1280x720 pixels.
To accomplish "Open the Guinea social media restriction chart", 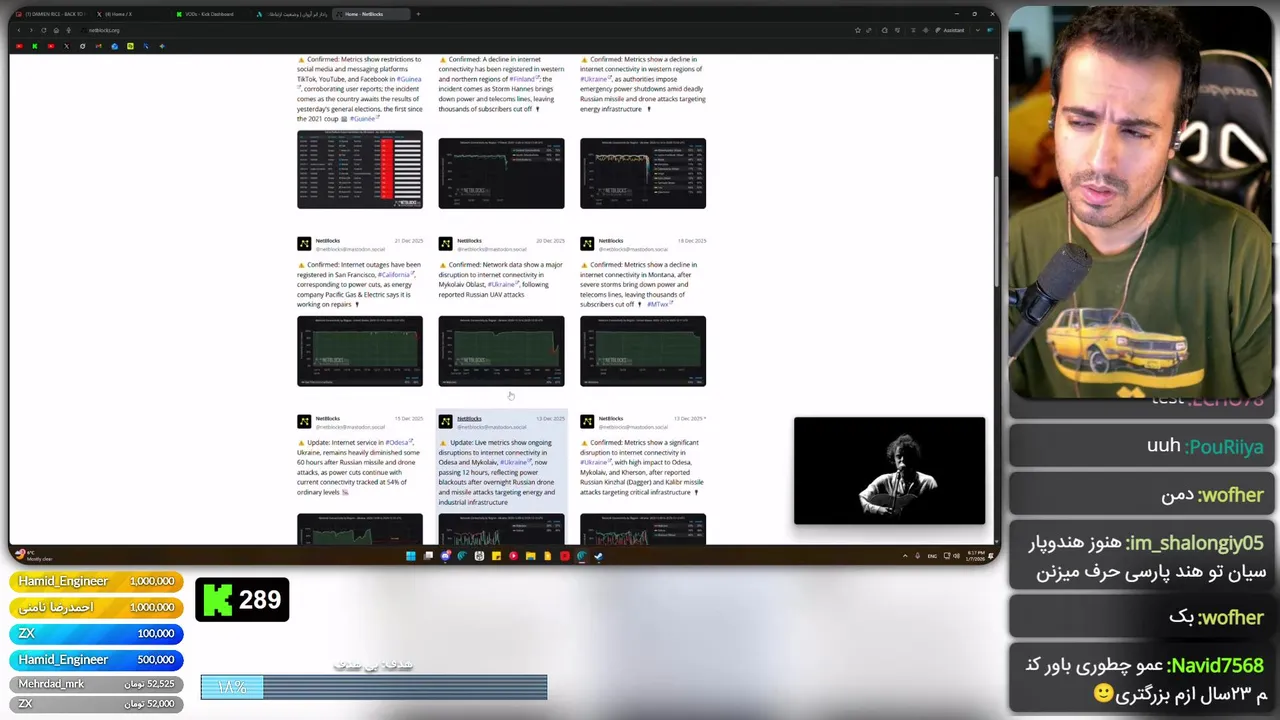I will pos(360,170).
